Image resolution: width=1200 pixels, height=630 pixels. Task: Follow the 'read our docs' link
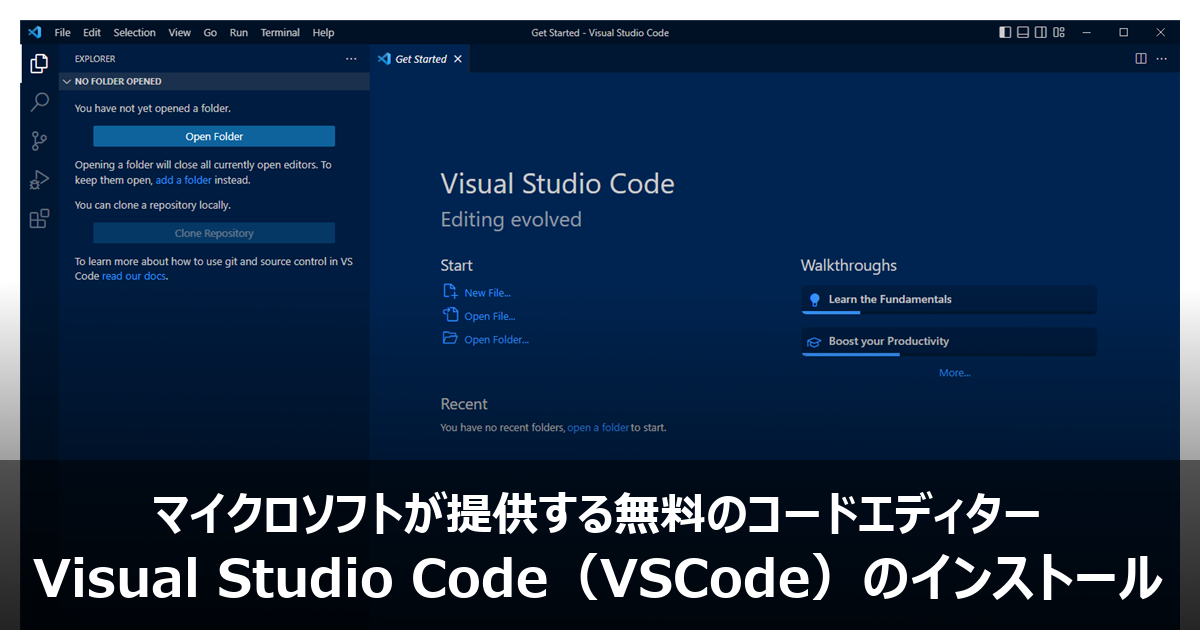point(134,276)
